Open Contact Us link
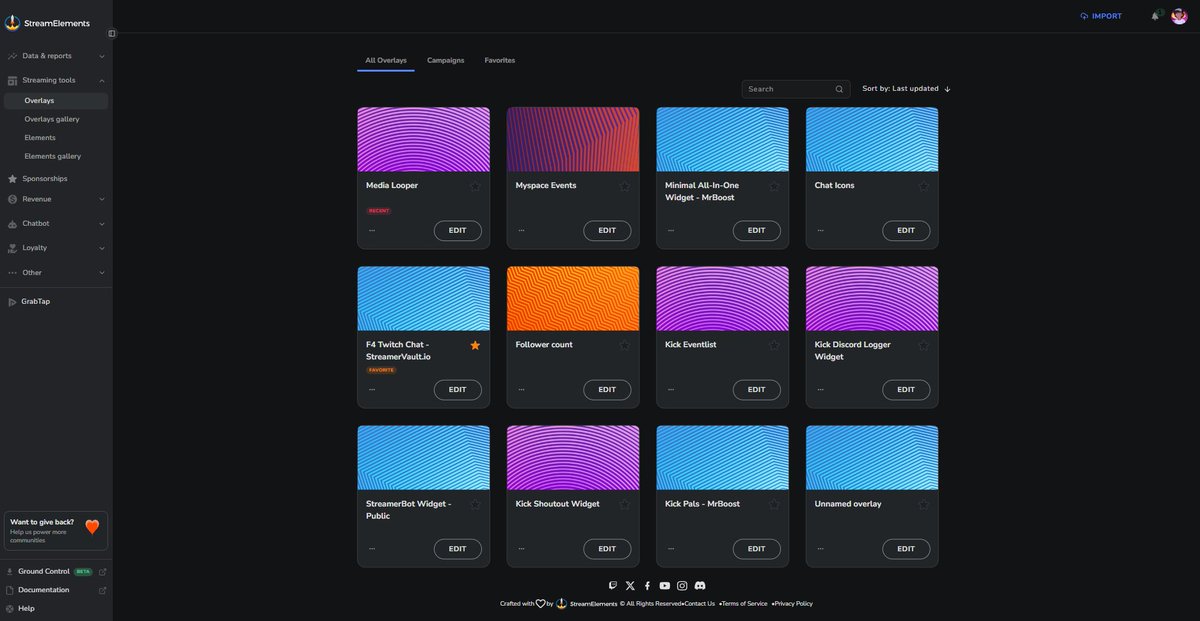 coord(700,604)
